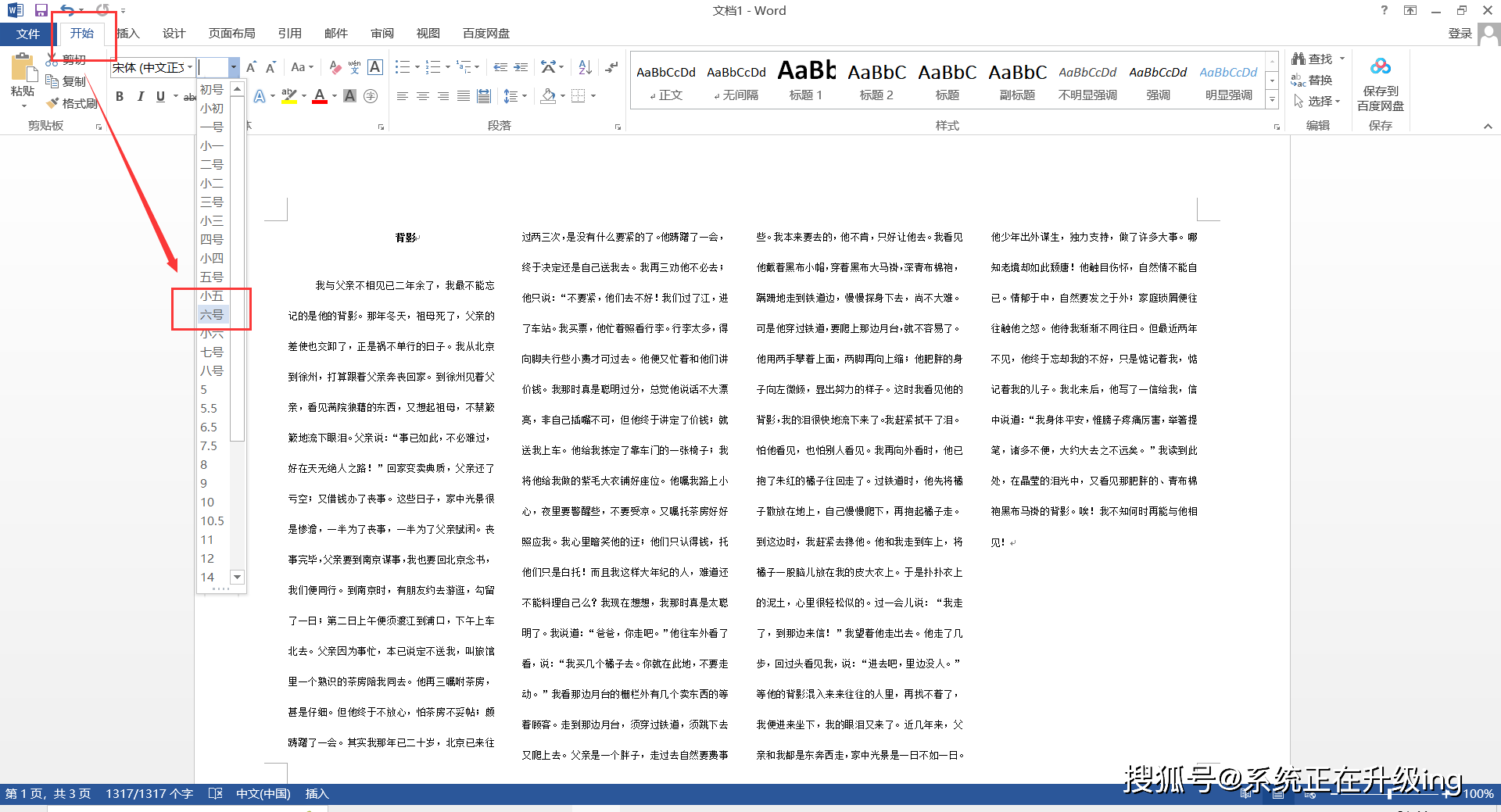Click the undo arrow in title bar
The height and width of the screenshot is (812, 1501).
[x=68, y=10]
